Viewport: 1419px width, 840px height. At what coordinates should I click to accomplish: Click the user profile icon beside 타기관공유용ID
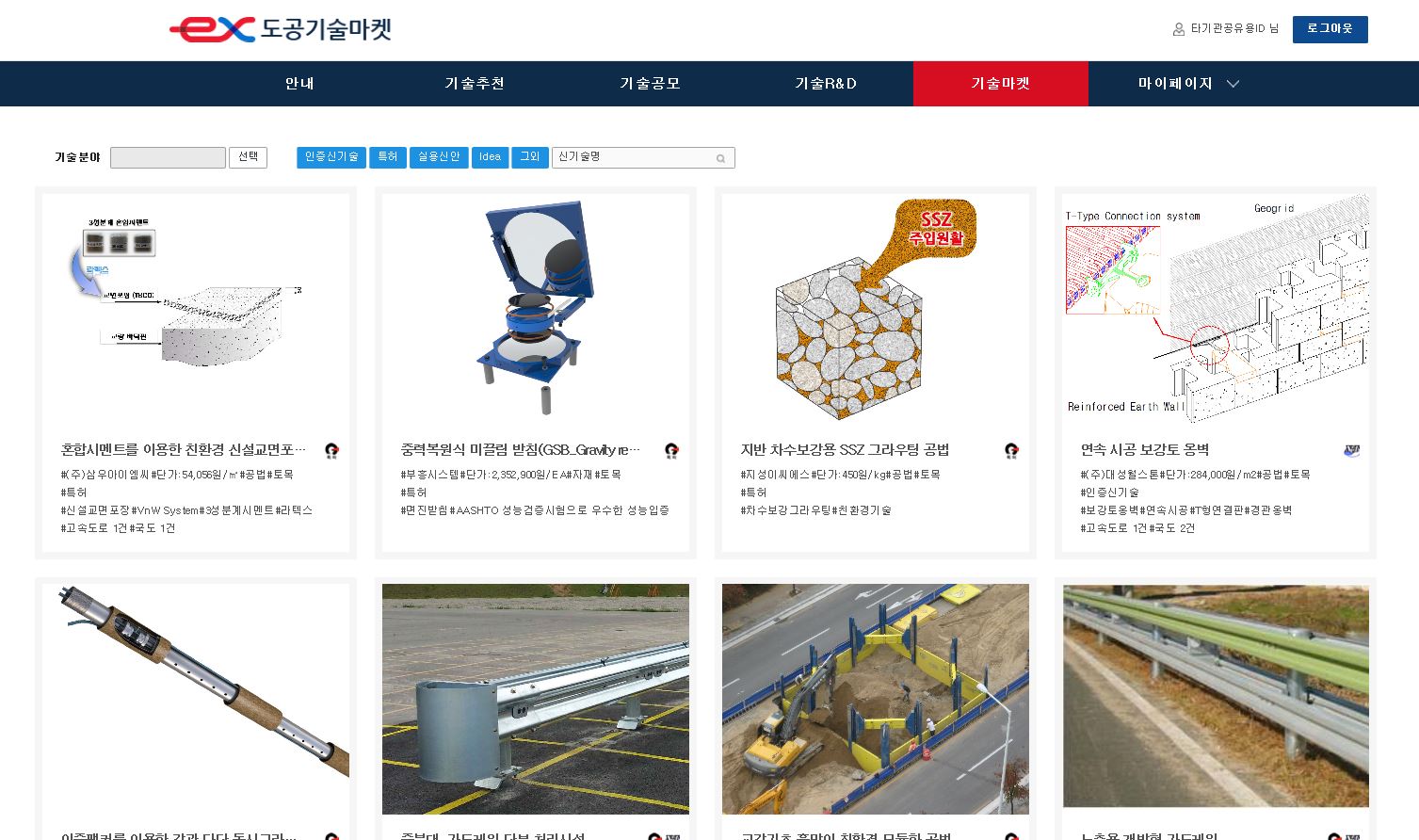tap(1178, 29)
